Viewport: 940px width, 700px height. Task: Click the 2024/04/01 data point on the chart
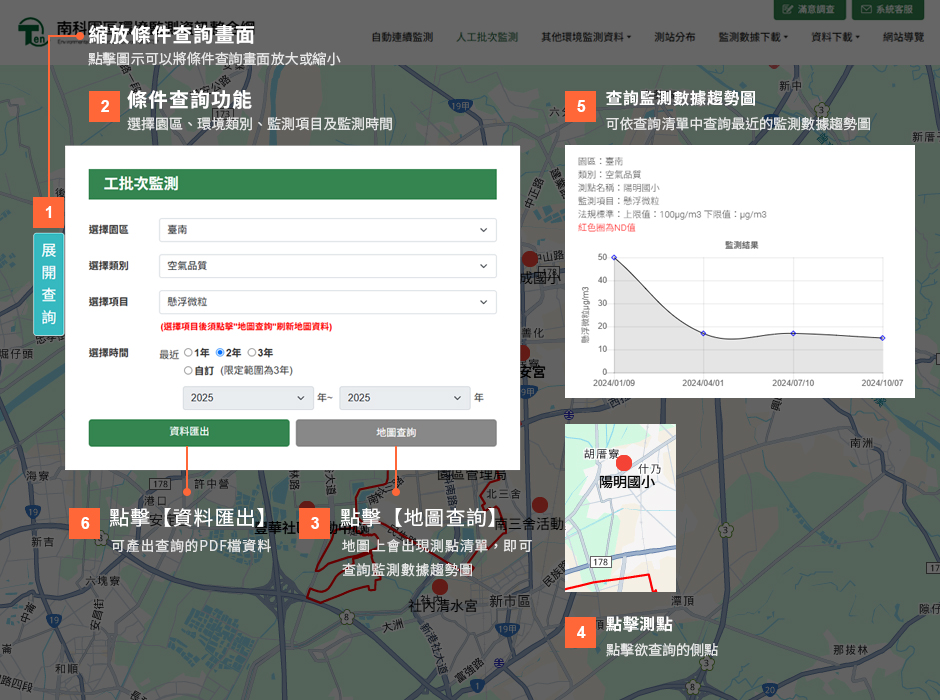point(703,333)
